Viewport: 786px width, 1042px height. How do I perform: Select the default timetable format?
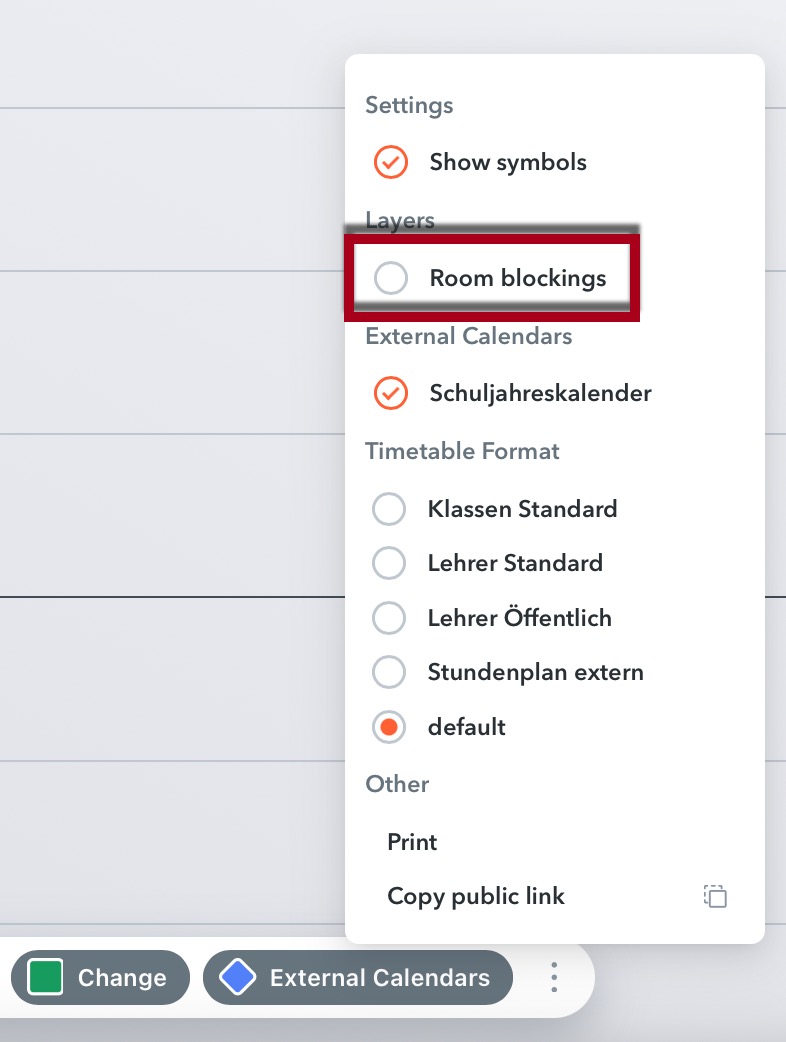coord(389,727)
